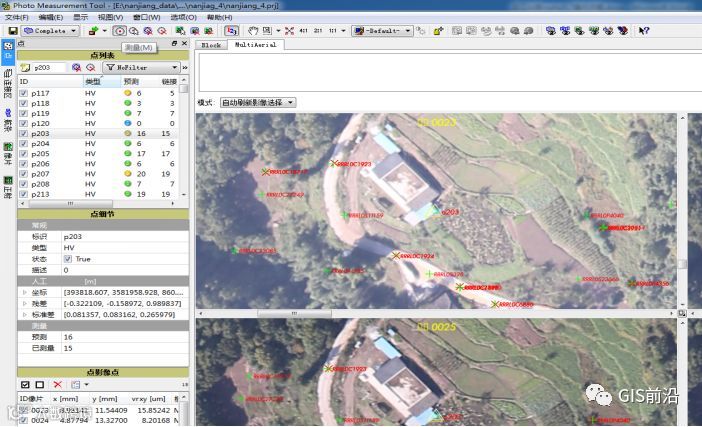Toggle checkbox for point p204
702x427 pixels.
click(23, 144)
